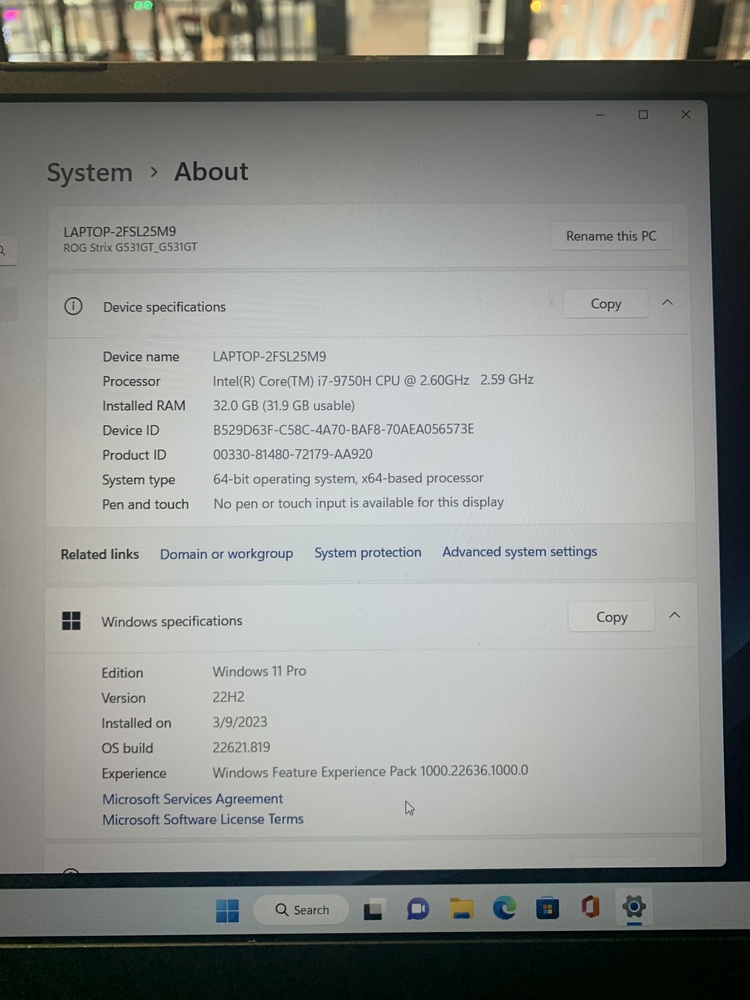Minimize the Settings window

(600, 115)
